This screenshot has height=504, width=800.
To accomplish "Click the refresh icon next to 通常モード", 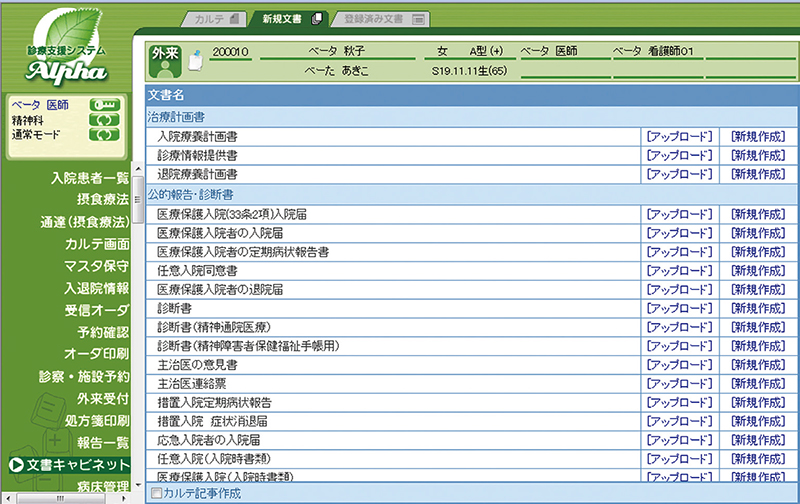I will pyautogui.click(x=104, y=134).
